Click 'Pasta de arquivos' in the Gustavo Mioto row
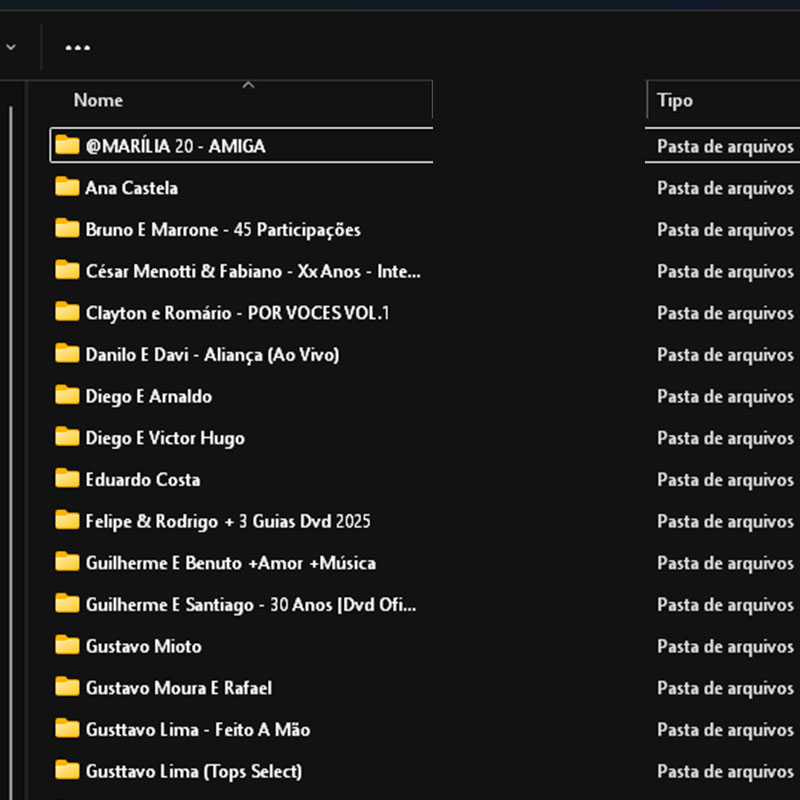 (x=725, y=647)
